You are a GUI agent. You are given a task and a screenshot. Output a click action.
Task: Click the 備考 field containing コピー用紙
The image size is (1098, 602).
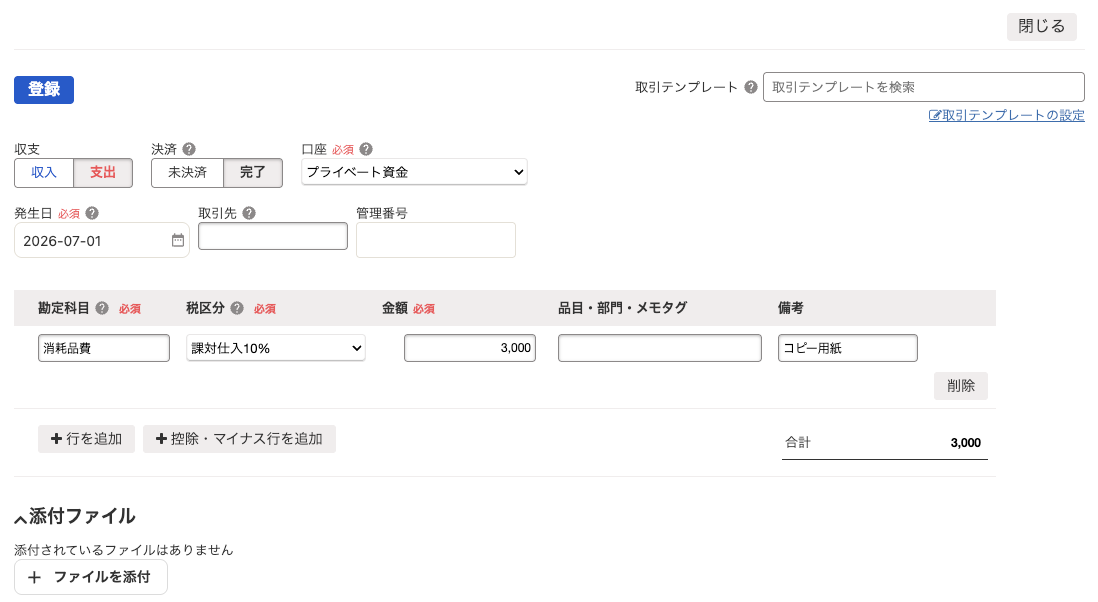847,348
